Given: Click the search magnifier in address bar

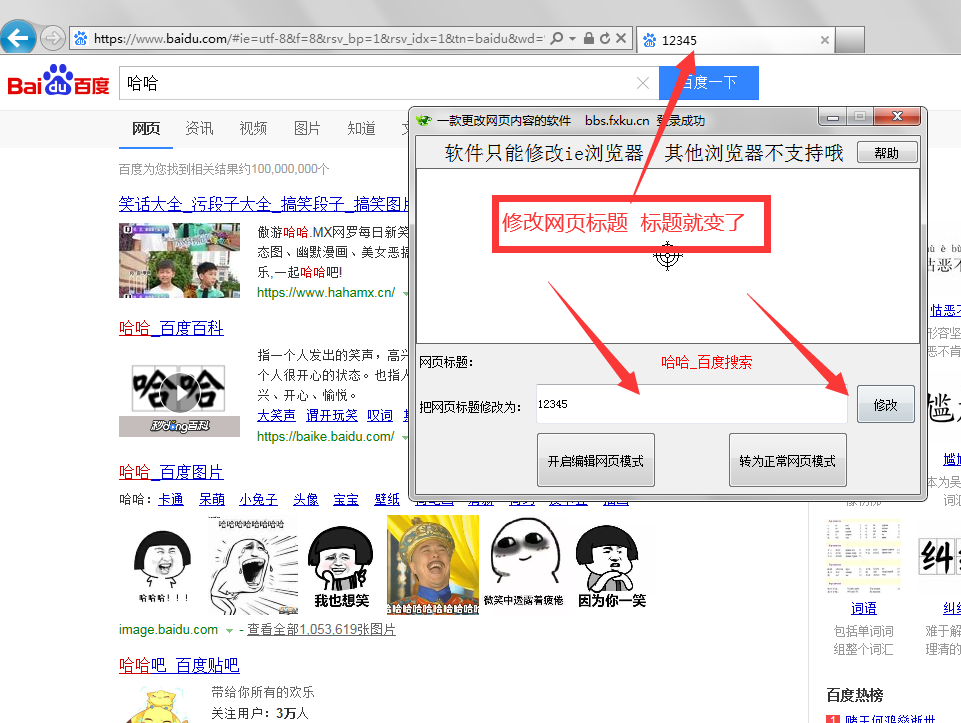Looking at the screenshot, I should pos(557,39).
